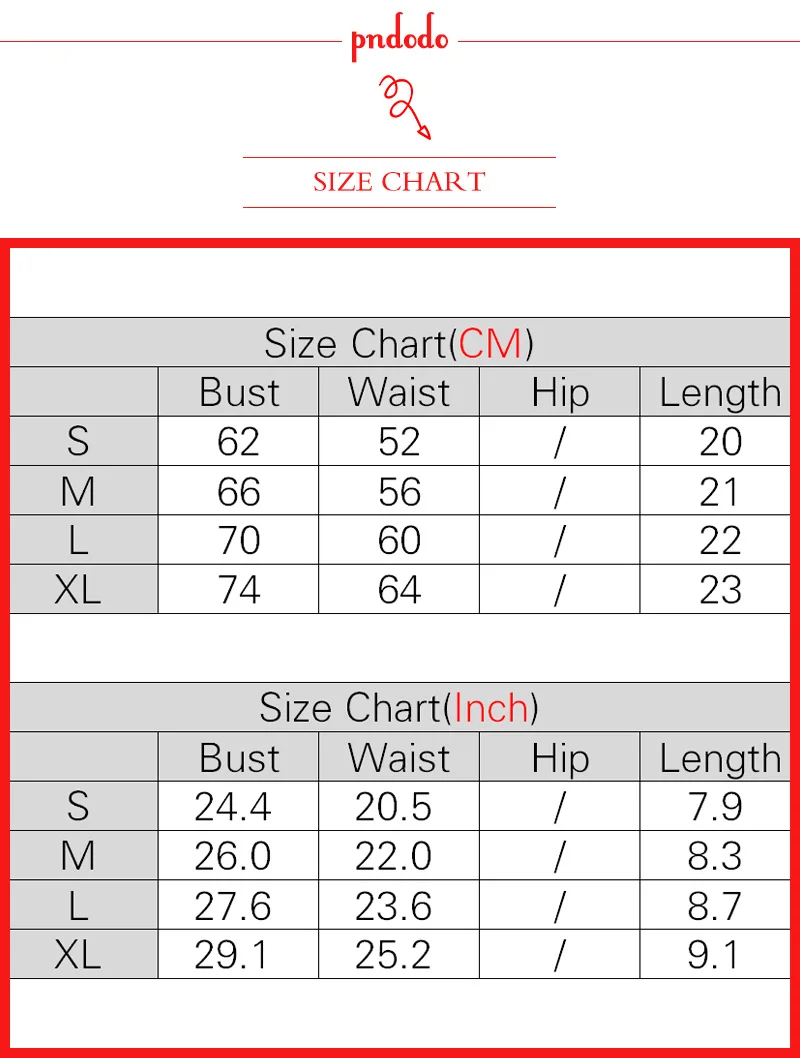
Task: Select the Bust header in the CM table
Action: (x=239, y=392)
